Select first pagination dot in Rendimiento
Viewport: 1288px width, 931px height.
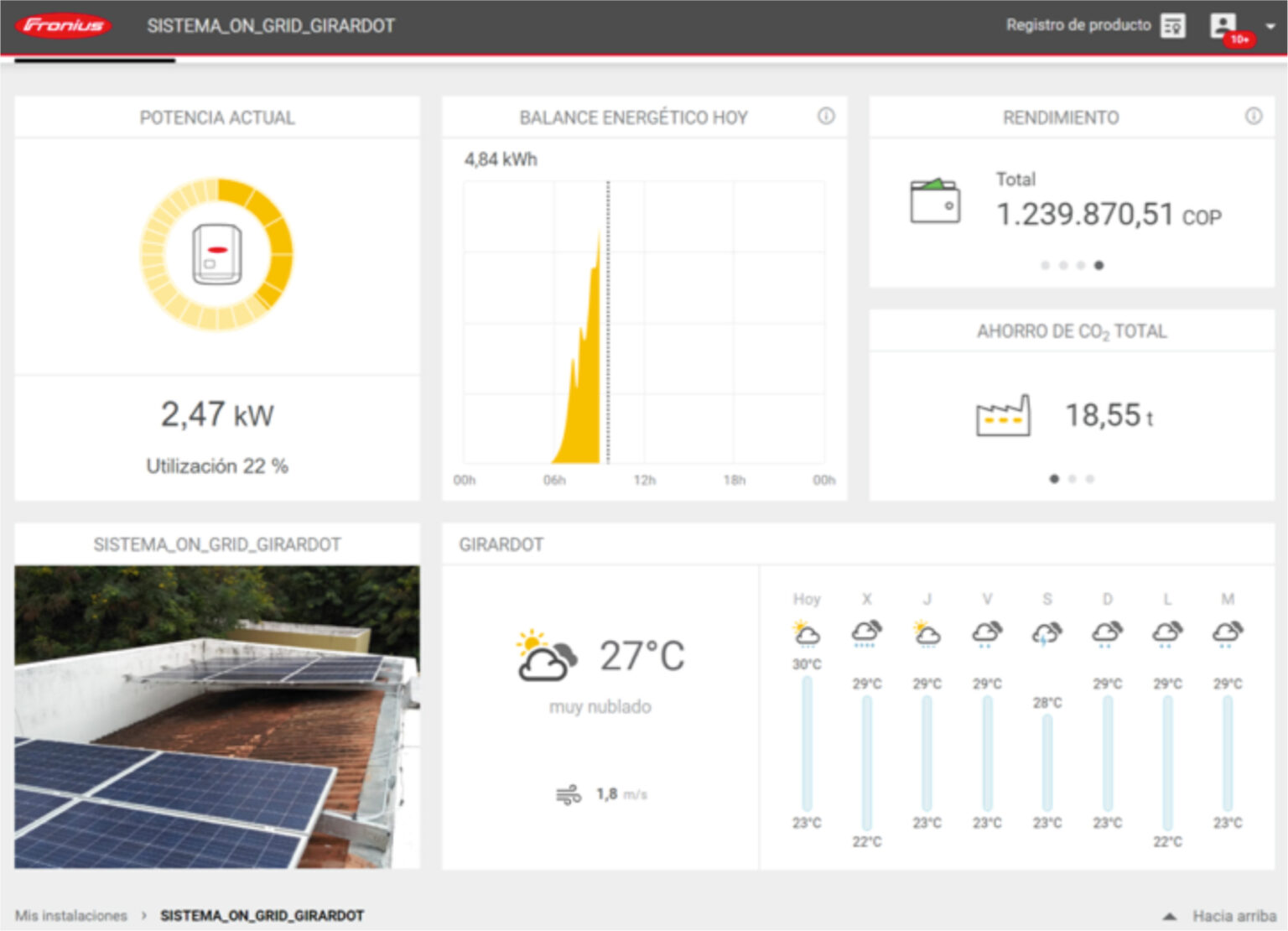[1045, 265]
